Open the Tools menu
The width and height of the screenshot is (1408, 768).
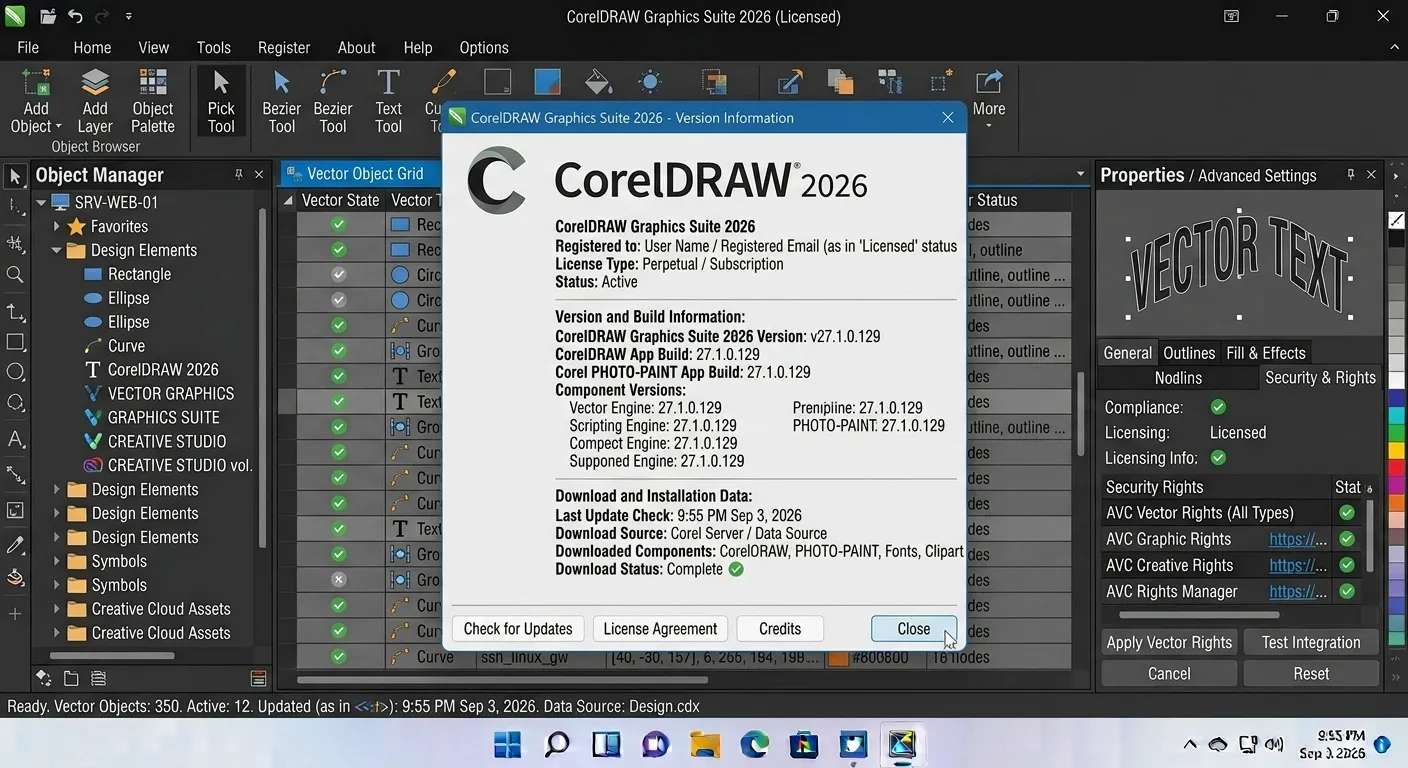213,47
